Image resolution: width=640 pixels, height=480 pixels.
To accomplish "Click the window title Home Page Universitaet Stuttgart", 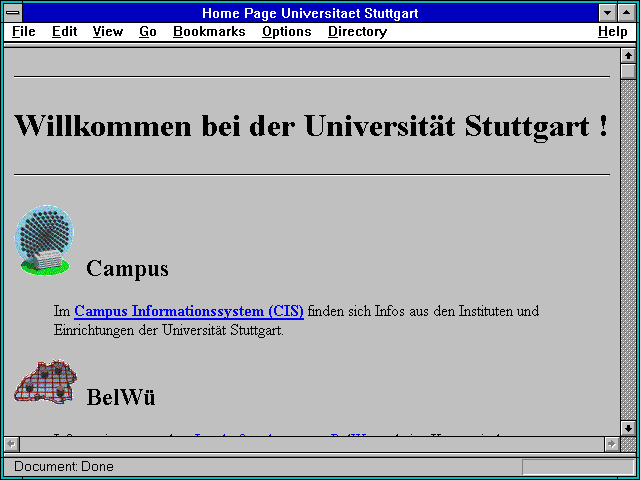I will pyautogui.click(x=310, y=13).
